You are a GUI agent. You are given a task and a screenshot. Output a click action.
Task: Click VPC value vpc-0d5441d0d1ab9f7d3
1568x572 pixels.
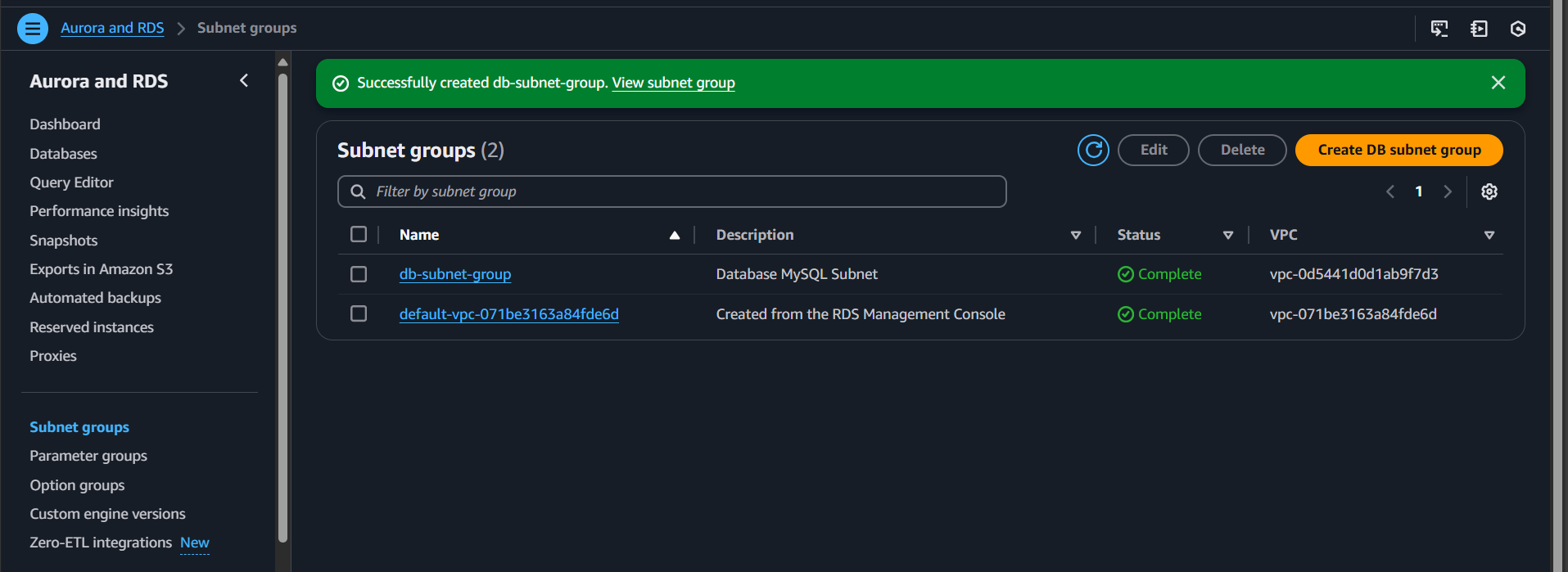tap(1353, 274)
